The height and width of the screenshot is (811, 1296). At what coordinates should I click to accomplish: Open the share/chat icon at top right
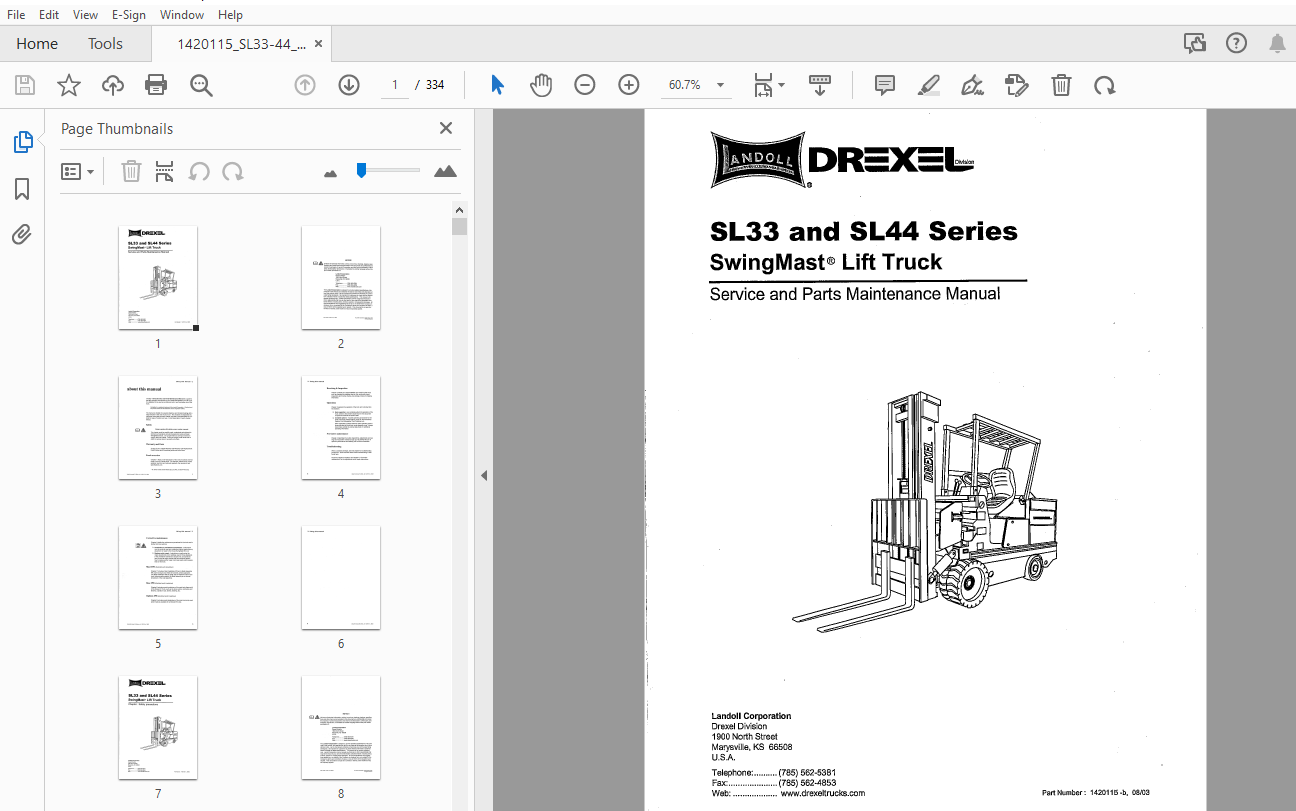[x=1194, y=43]
